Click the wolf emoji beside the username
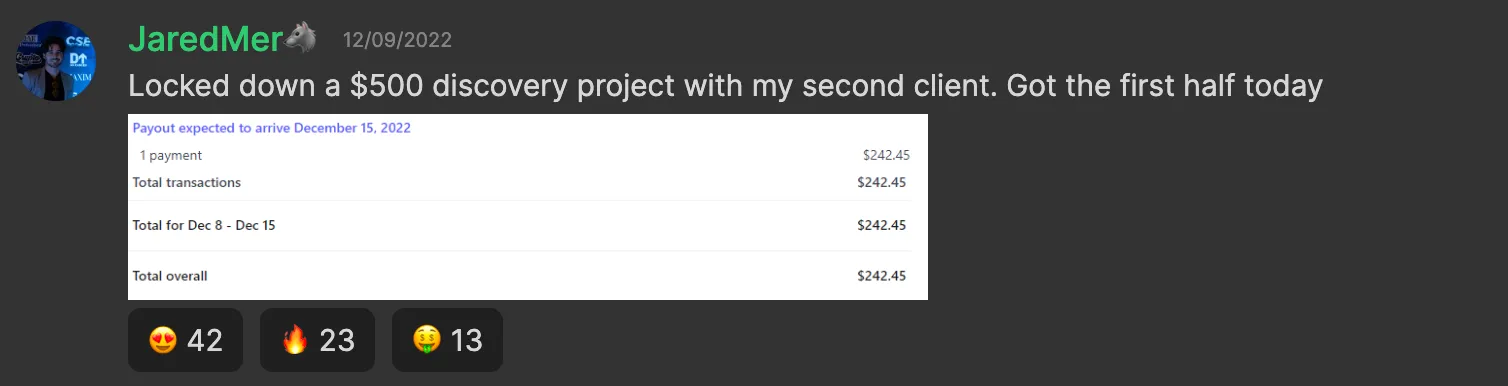 point(301,39)
